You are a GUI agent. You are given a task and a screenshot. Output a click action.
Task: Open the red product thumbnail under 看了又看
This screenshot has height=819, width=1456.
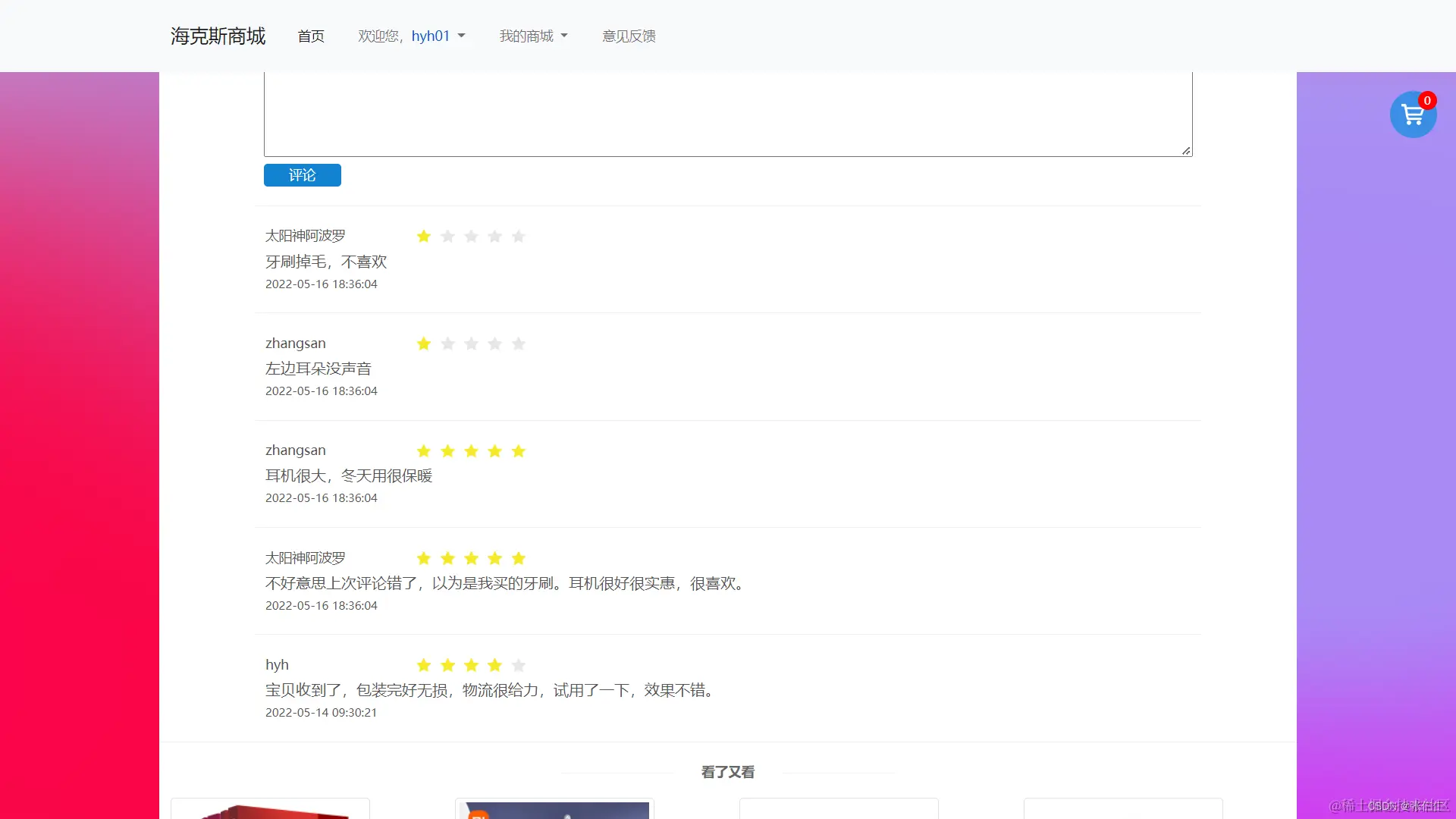pyautogui.click(x=270, y=811)
